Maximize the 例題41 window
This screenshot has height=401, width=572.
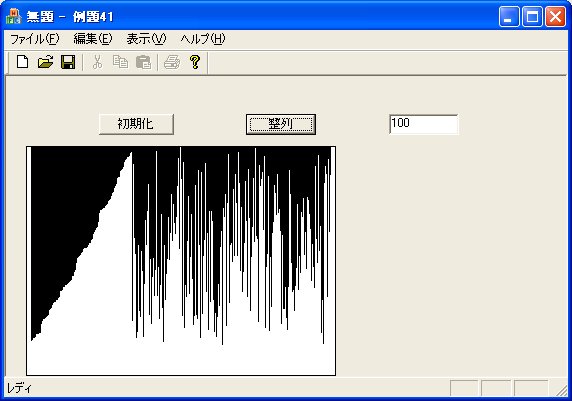coord(532,17)
